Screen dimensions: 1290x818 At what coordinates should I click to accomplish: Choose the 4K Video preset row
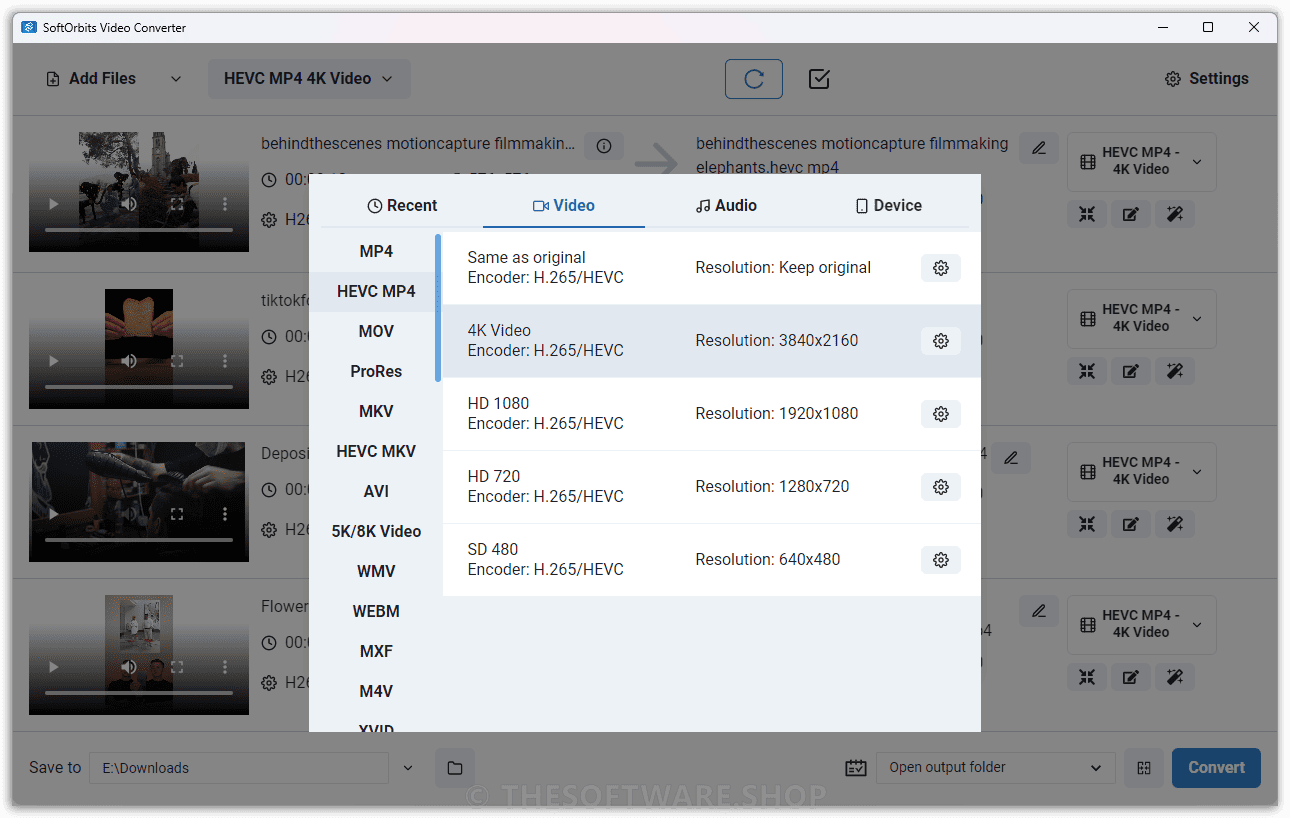pos(711,341)
